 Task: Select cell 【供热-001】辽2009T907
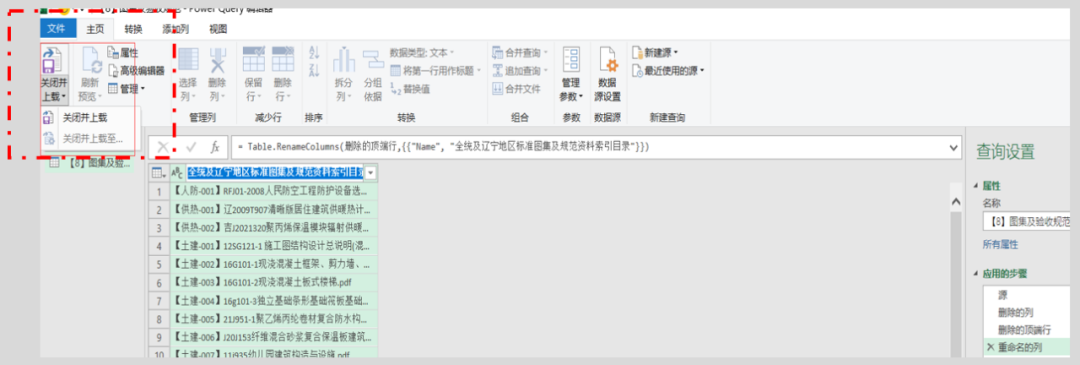coord(273,209)
